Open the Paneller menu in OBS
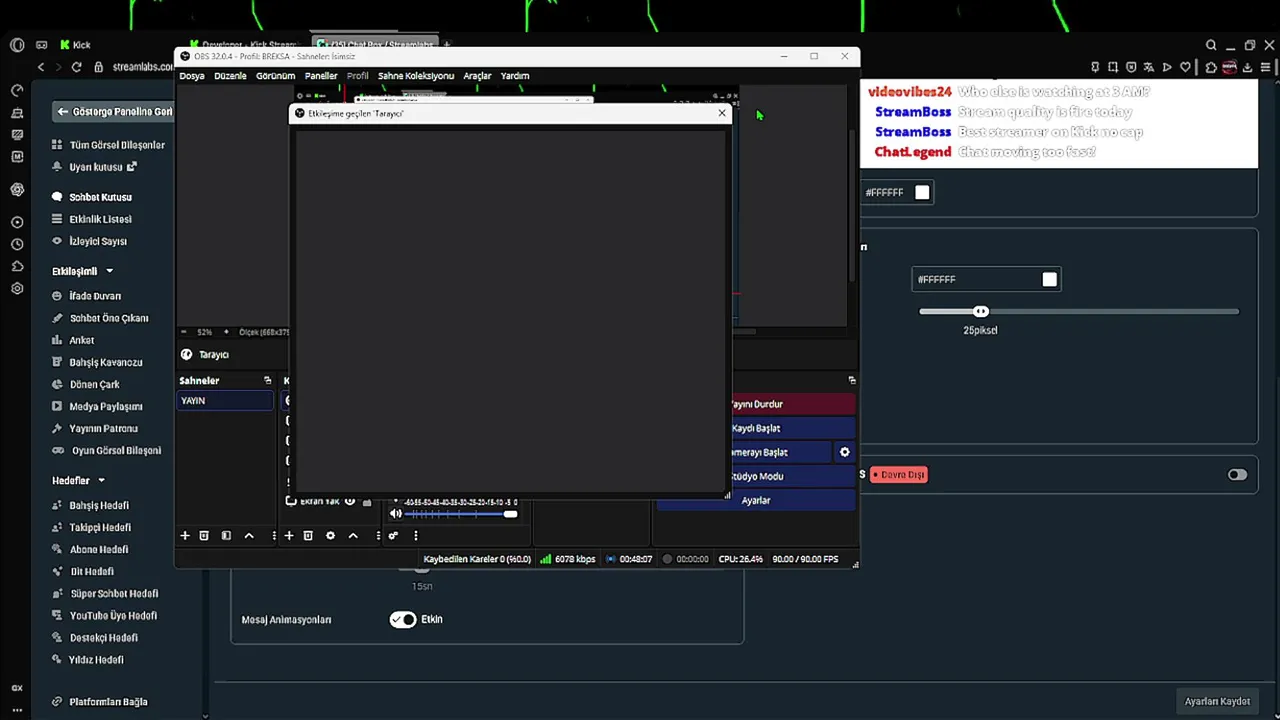Screen dimensions: 1280x720 pyautogui.click(x=321, y=76)
